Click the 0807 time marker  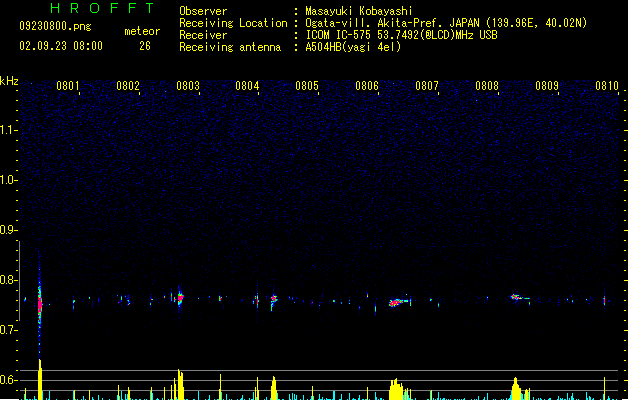click(x=427, y=86)
